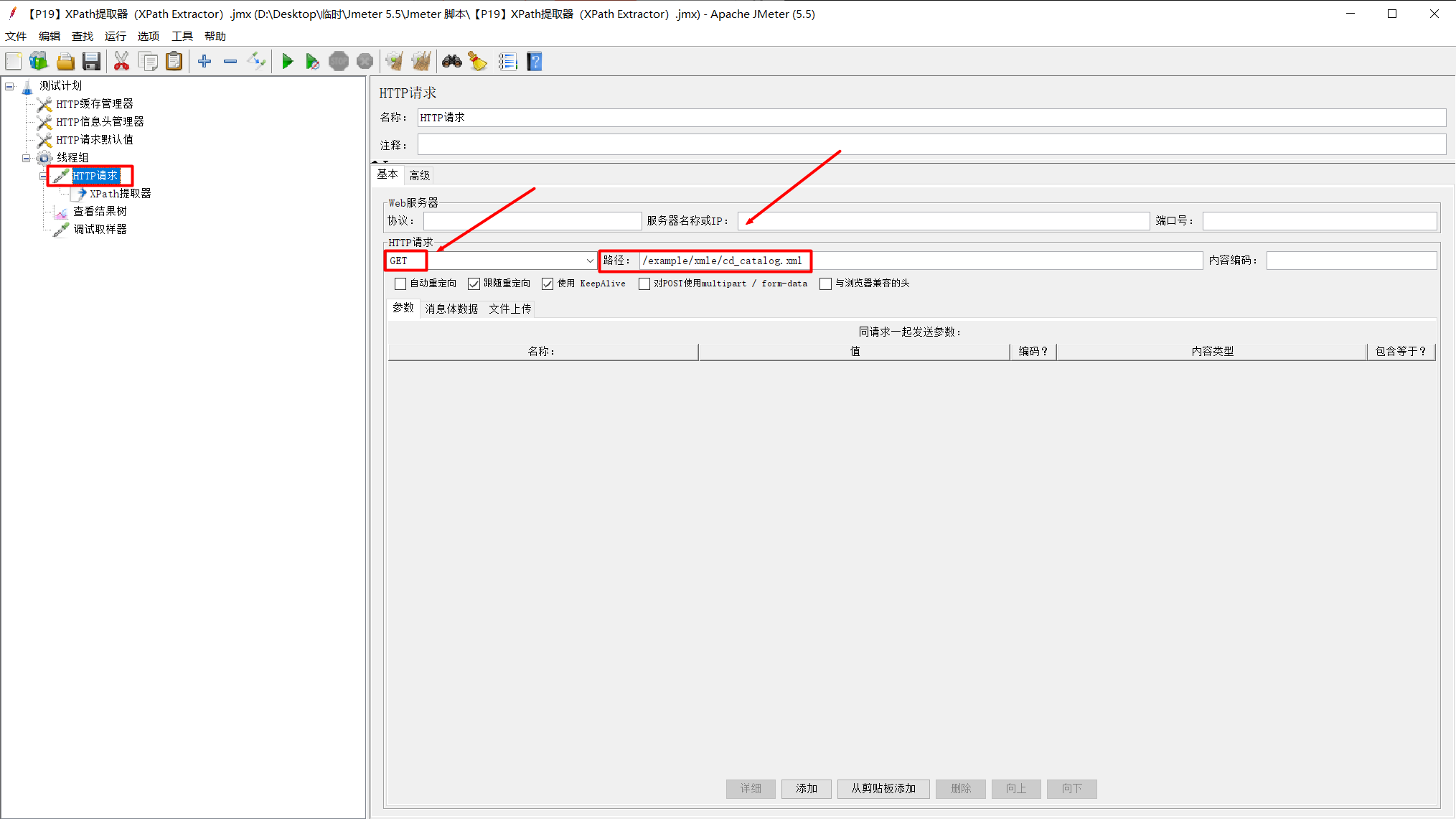
Task: Enable 自动重定向 checkbox
Action: [x=400, y=284]
